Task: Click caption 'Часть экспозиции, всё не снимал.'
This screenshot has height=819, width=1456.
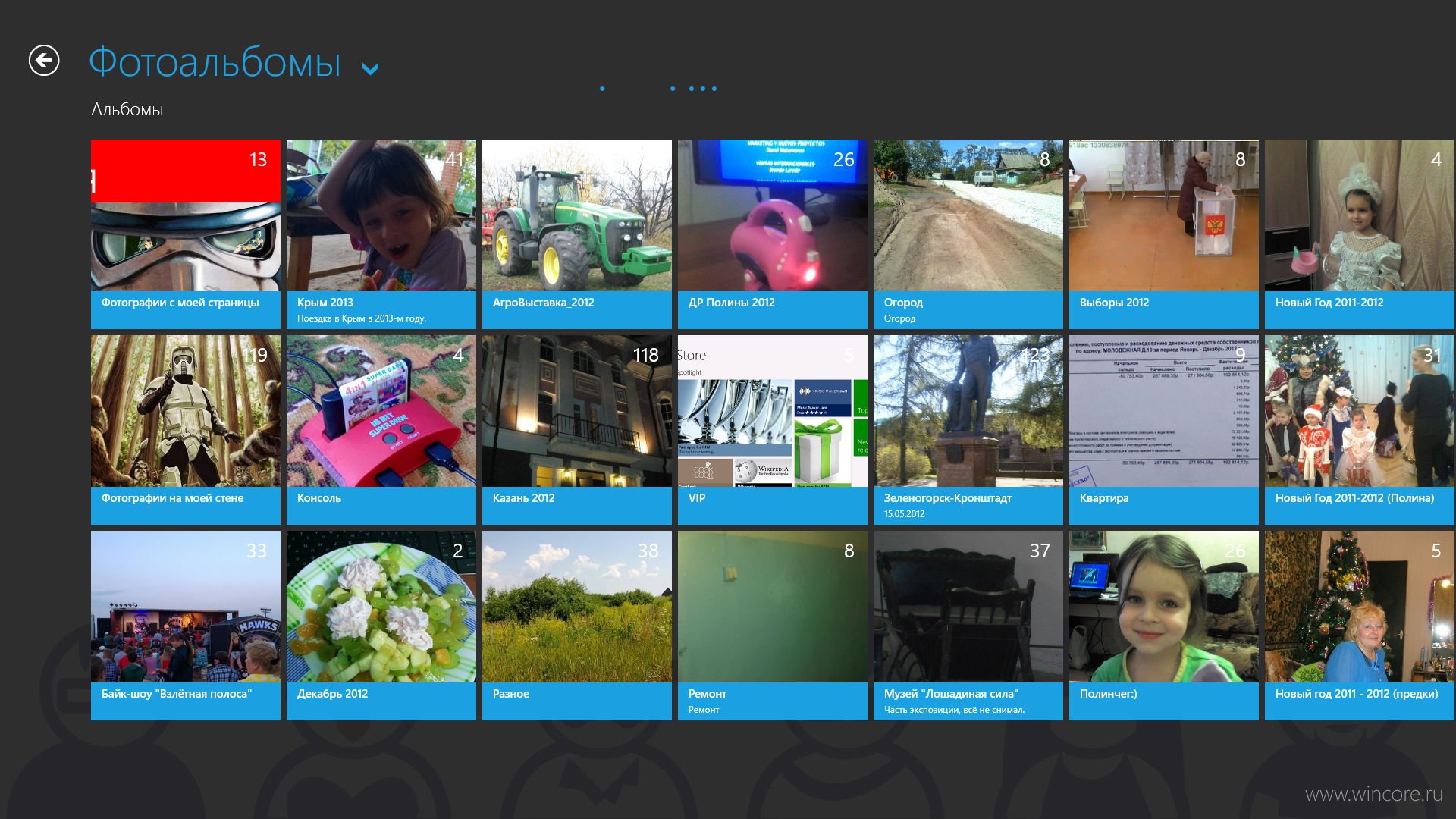Action: click(x=954, y=710)
